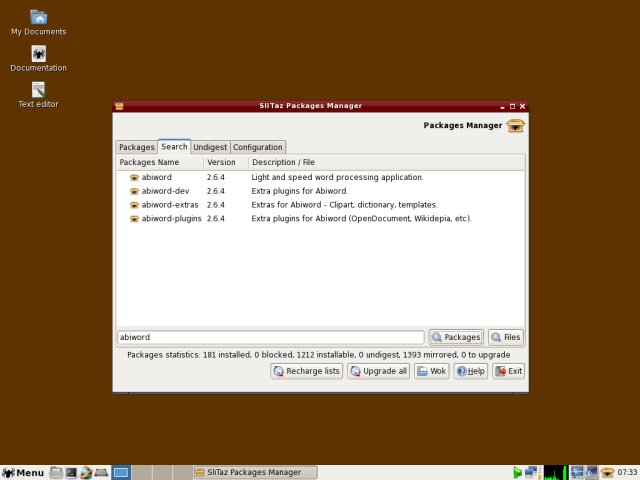The width and height of the screenshot is (640, 480).
Task: Click the Packages Manager box icon in header
Action: click(516, 126)
